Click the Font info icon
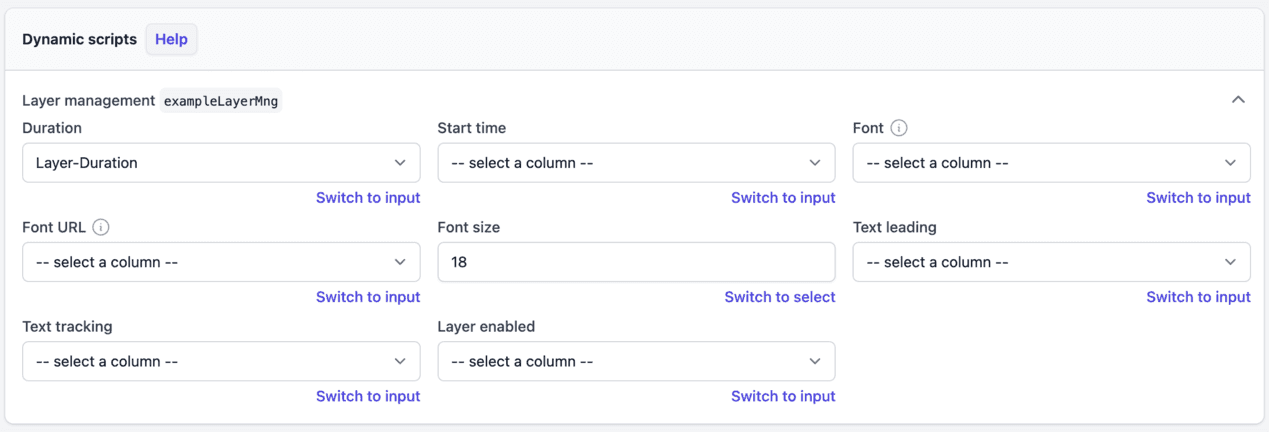Screen dimensions: 1269x432 point(899,128)
